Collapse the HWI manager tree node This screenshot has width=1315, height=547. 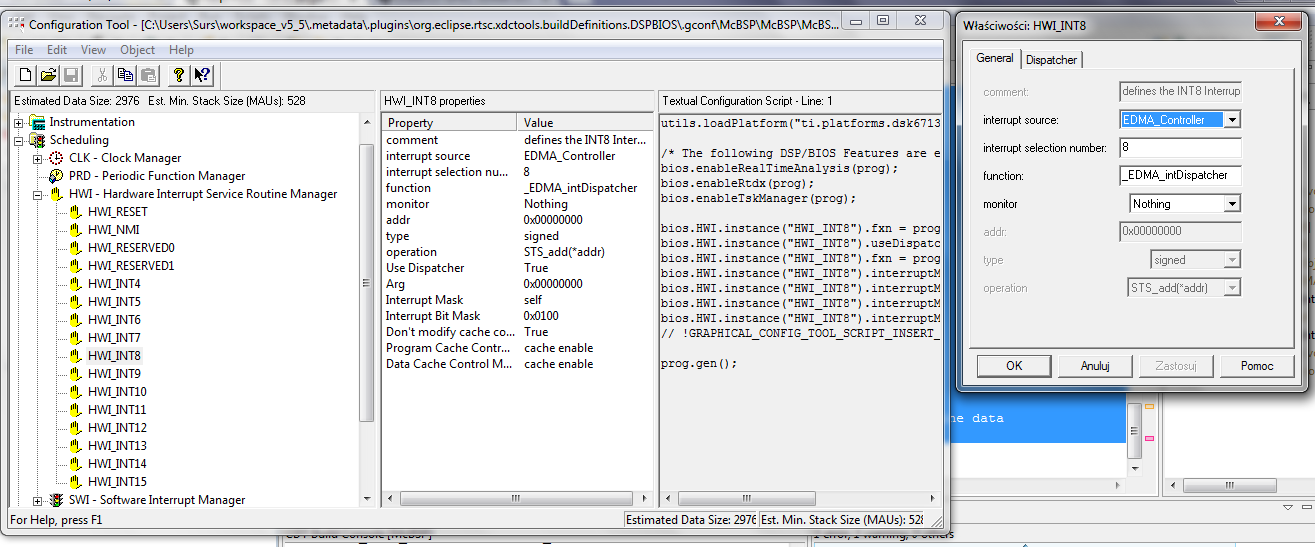pos(38,194)
